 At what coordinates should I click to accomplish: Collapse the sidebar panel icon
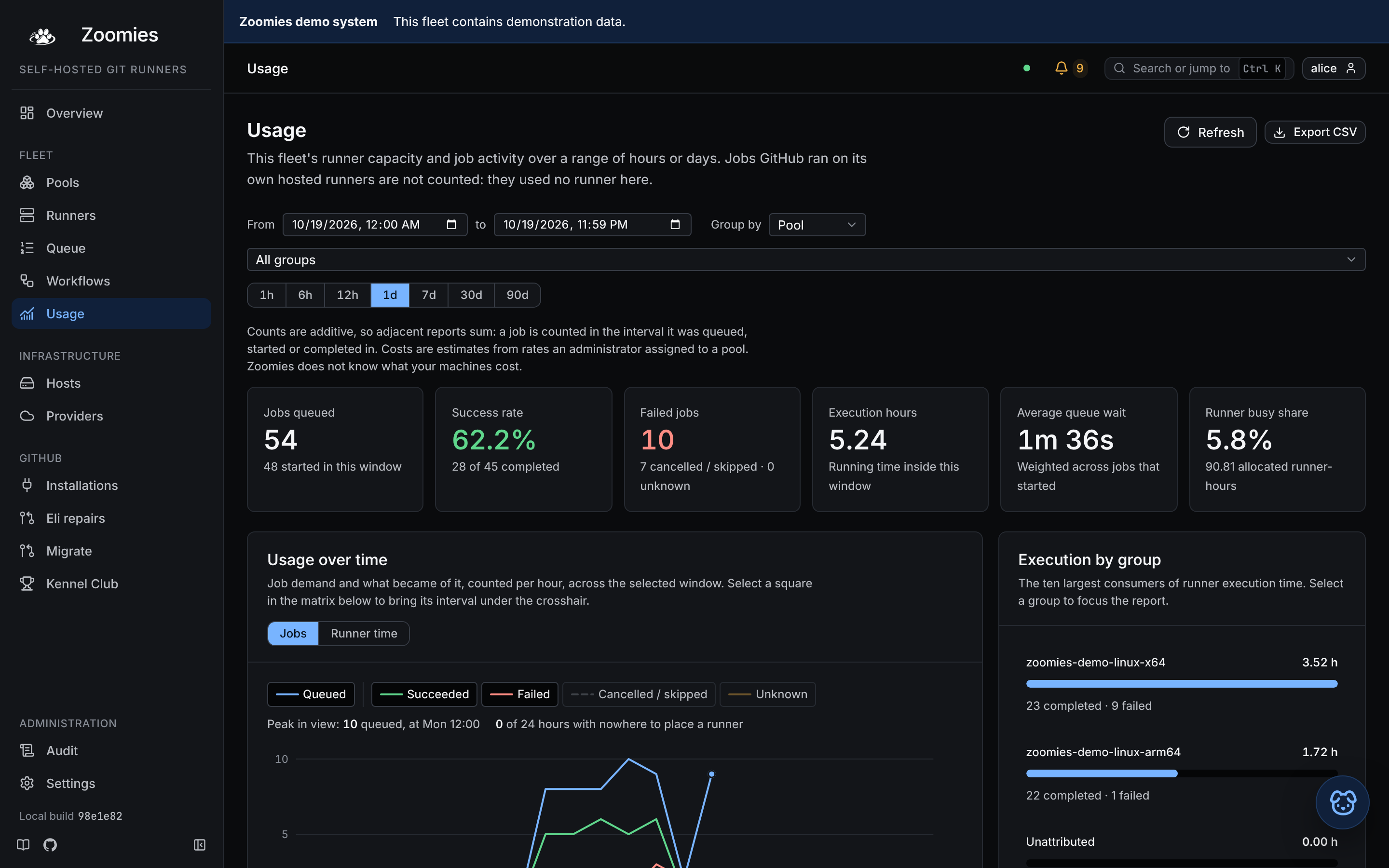[199, 844]
